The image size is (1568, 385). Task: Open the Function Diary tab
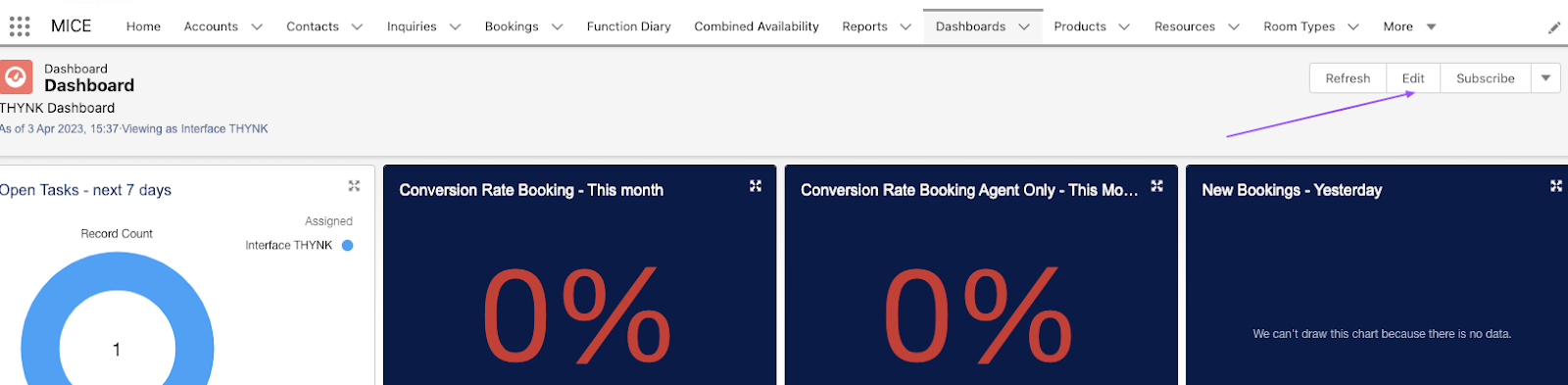pyautogui.click(x=629, y=27)
